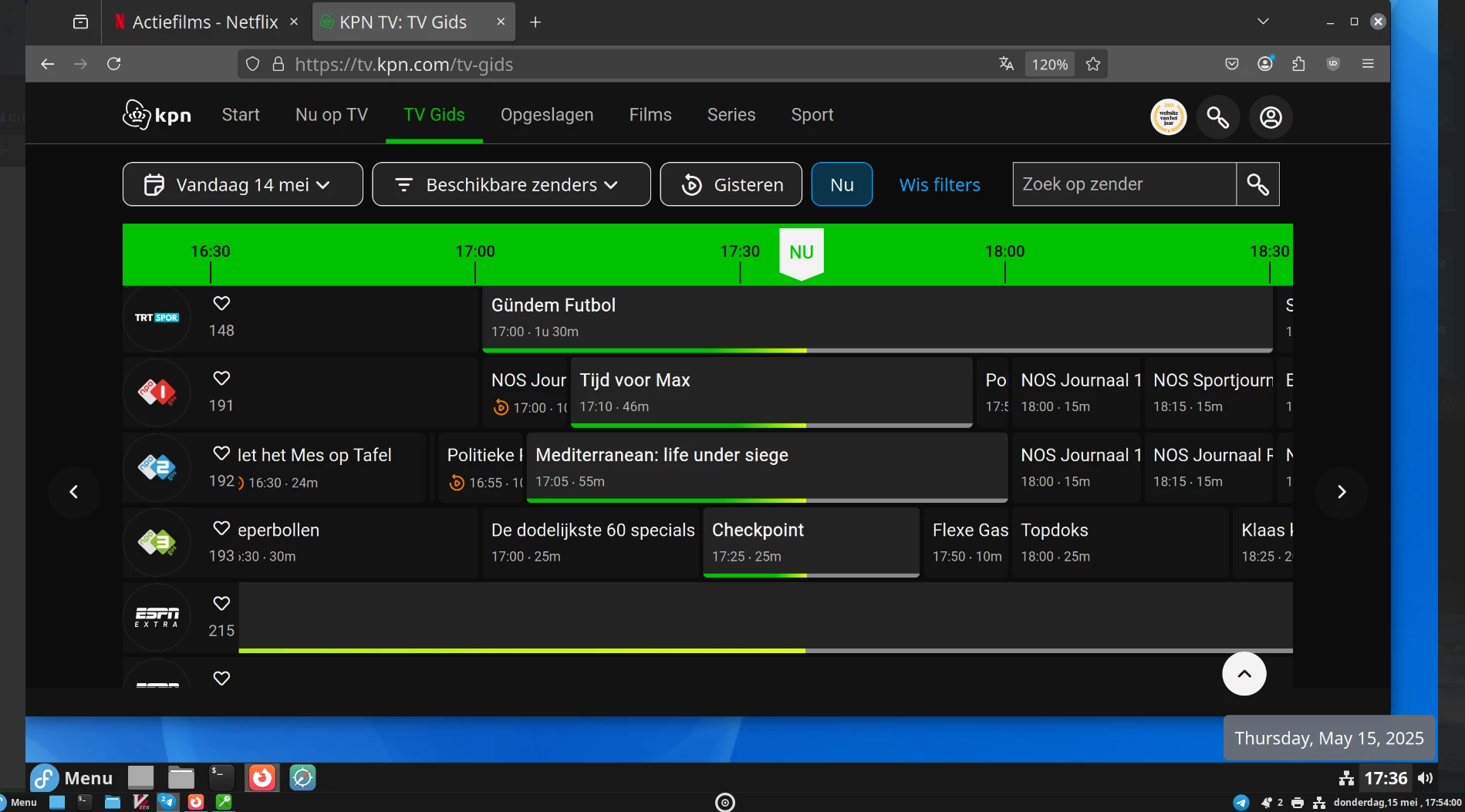Image resolution: width=1465 pixels, height=812 pixels.
Task: Open Mediterranean: life under siege programme
Action: [767, 468]
